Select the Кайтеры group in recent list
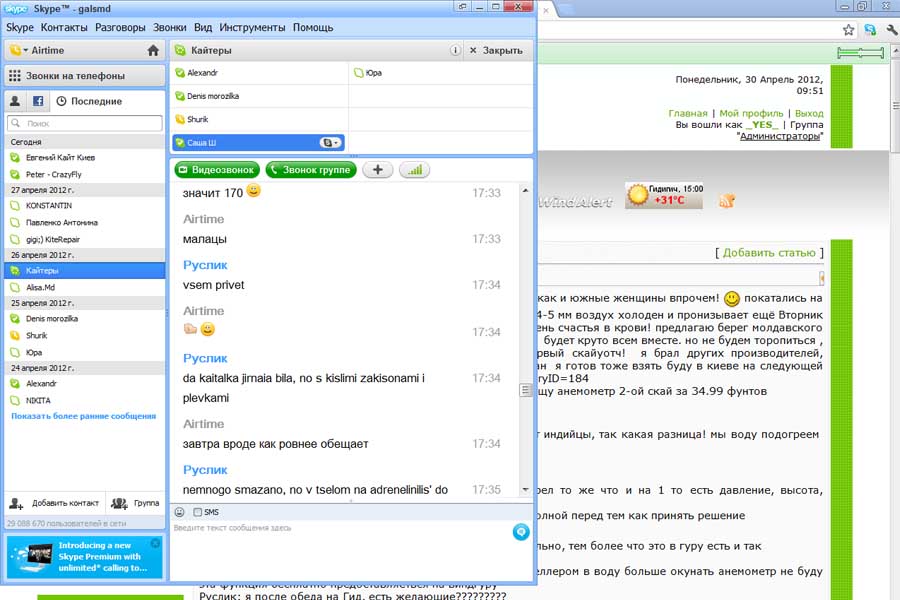The height and width of the screenshot is (600, 900). 85,270
